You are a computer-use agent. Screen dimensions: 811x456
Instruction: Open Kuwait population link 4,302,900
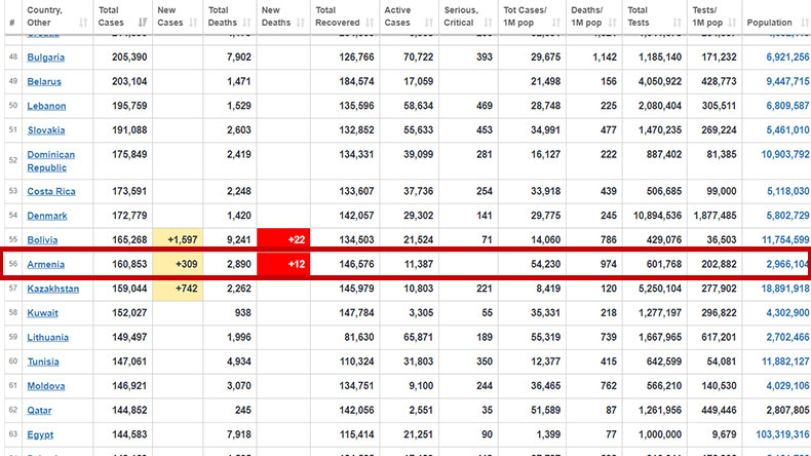click(x=788, y=312)
